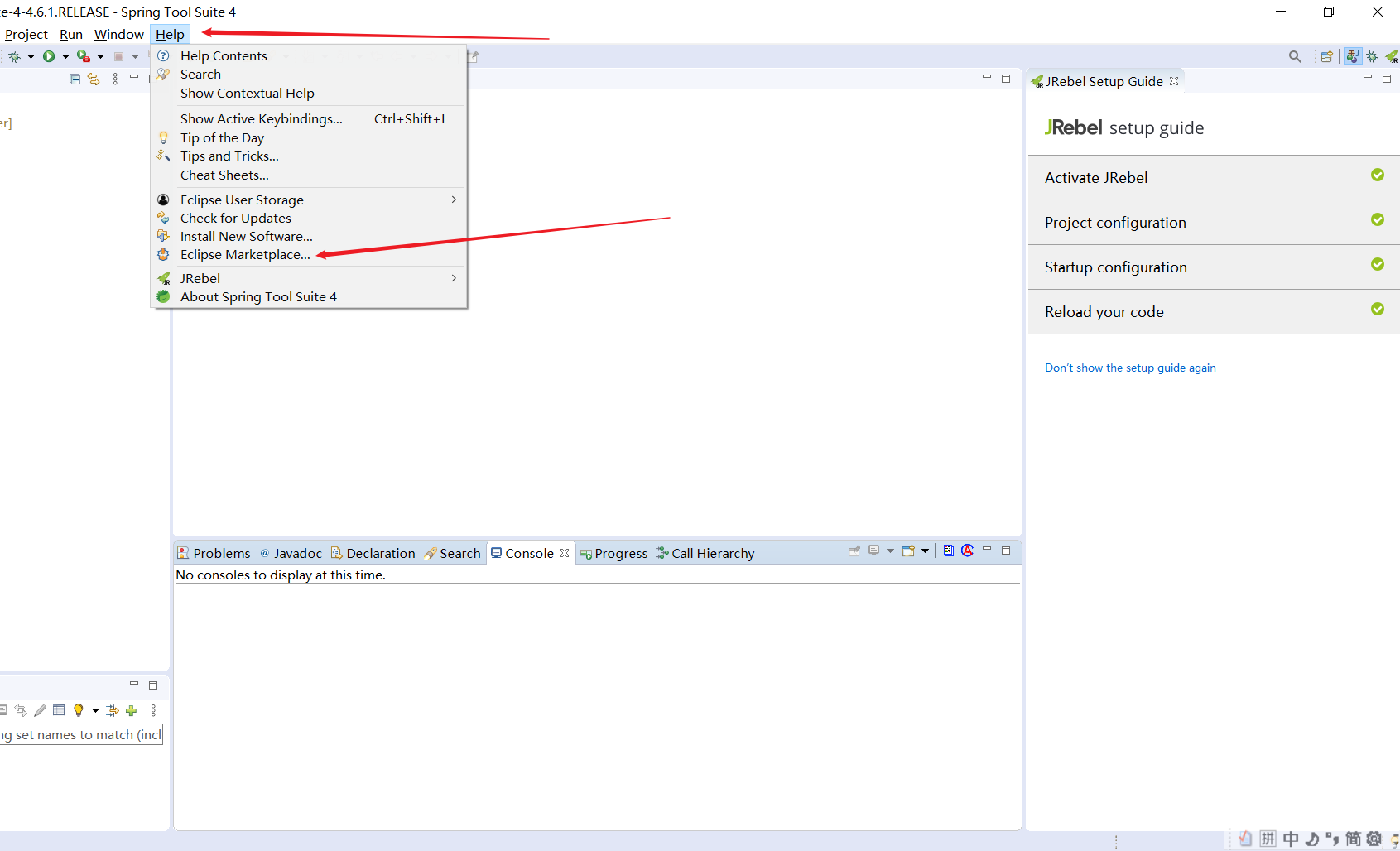Screen dimensions: 1400x851
Task: Toggle the moon half-width icon in IME bar
Action: (x=1312, y=839)
